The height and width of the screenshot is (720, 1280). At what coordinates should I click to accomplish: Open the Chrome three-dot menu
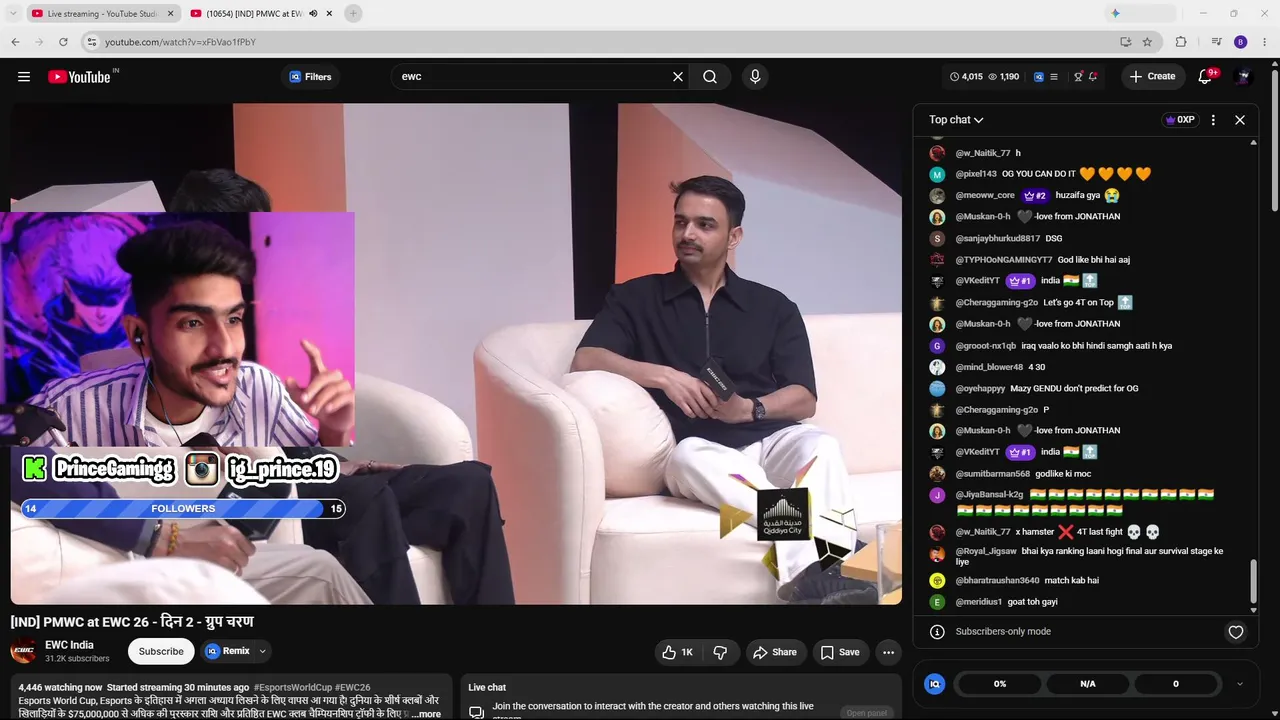(1263, 42)
